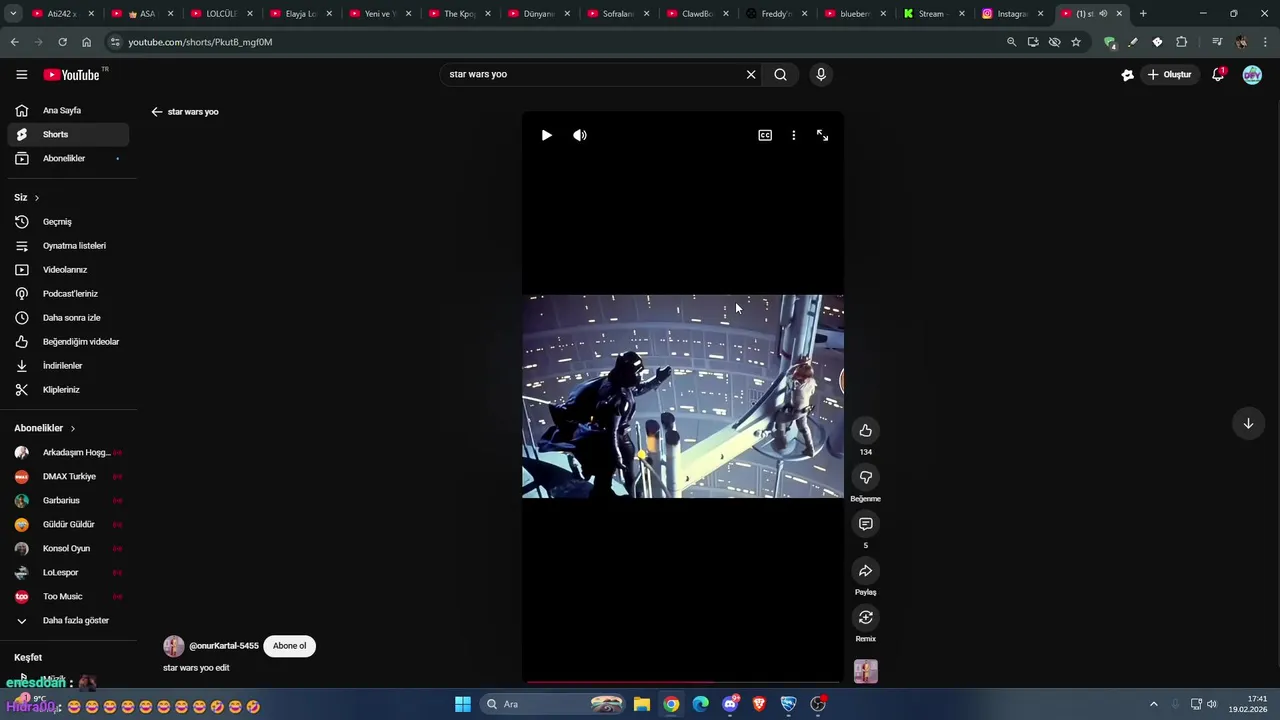Open Podcast'leriniz
The width and height of the screenshot is (1280, 720).
point(68,294)
